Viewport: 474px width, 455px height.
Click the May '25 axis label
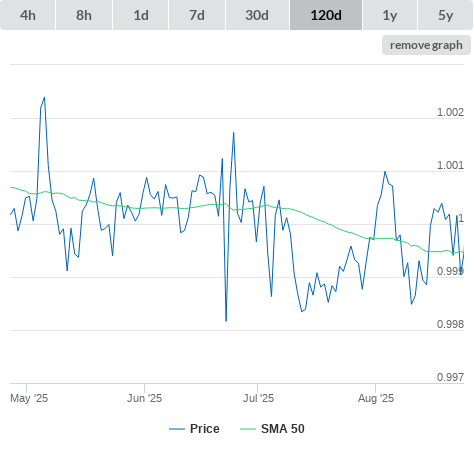(x=29, y=398)
